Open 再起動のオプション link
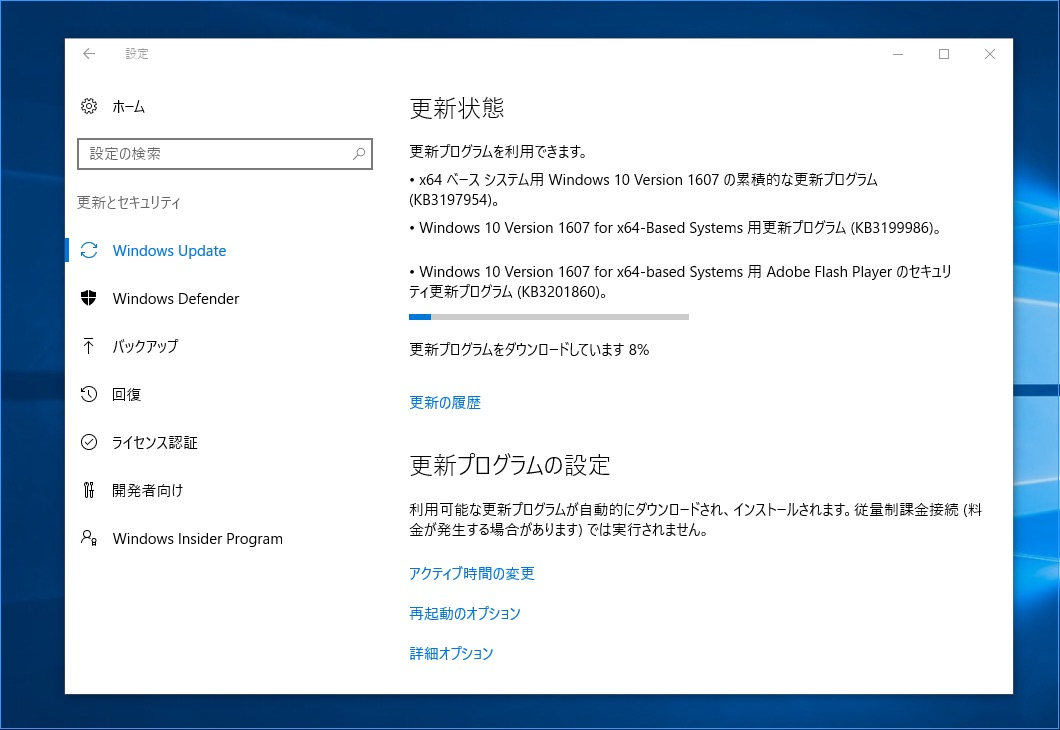Image resolution: width=1060 pixels, height=730 pixels. [465, 614]
